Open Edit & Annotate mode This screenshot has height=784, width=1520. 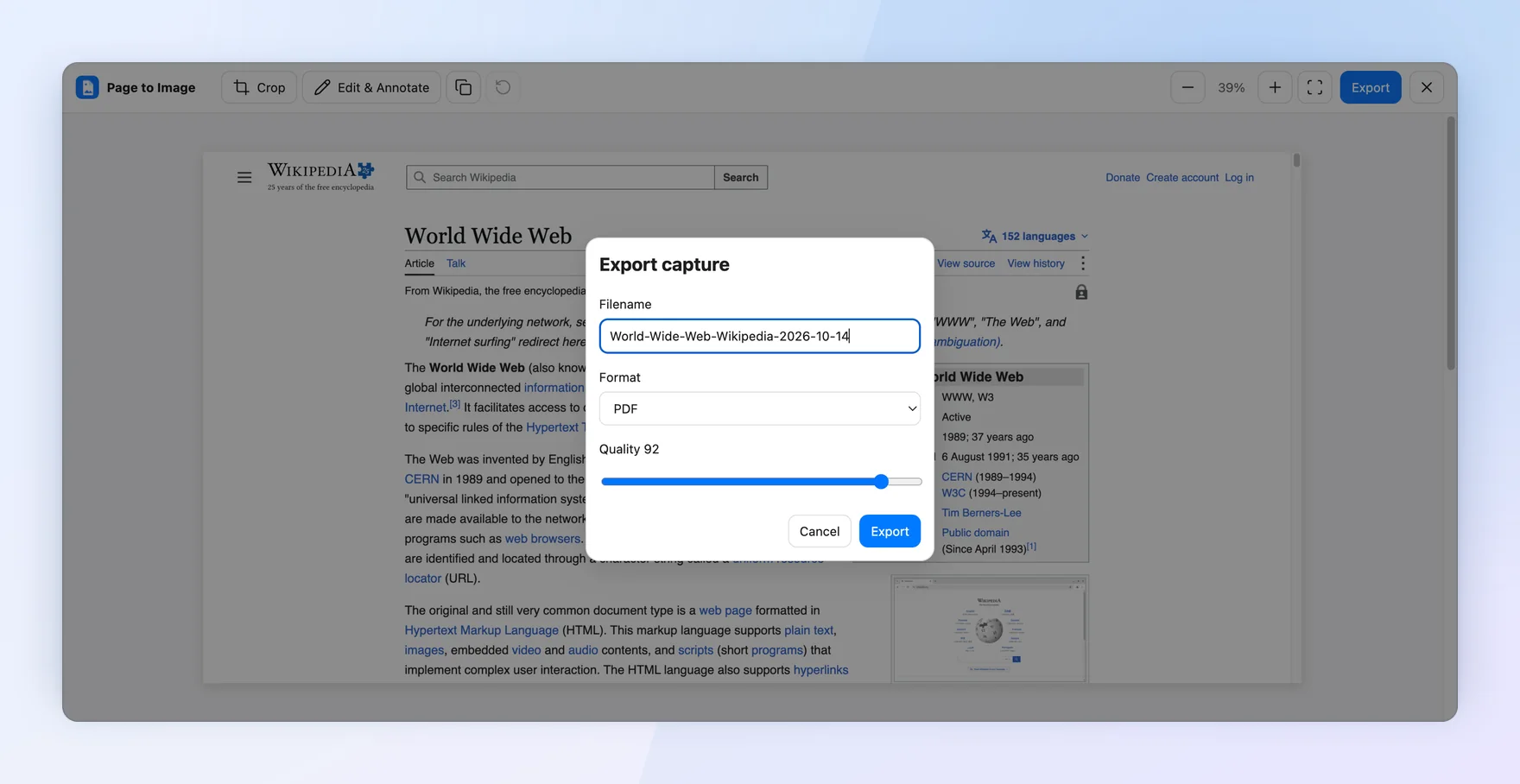coord(371,87)
